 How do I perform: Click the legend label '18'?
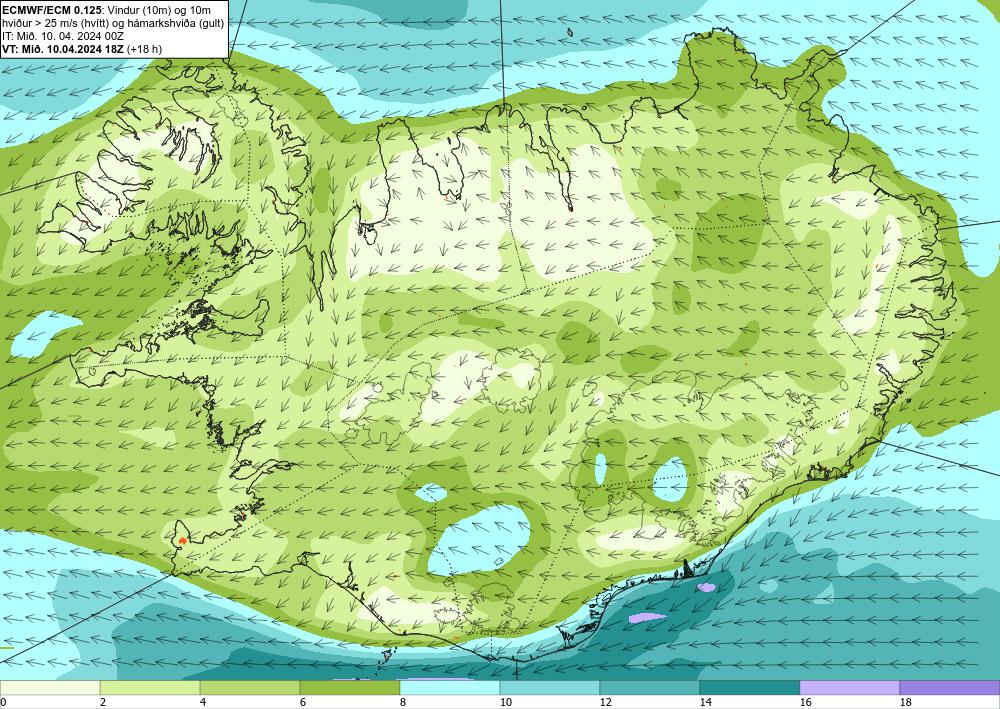tap(906, 702)
